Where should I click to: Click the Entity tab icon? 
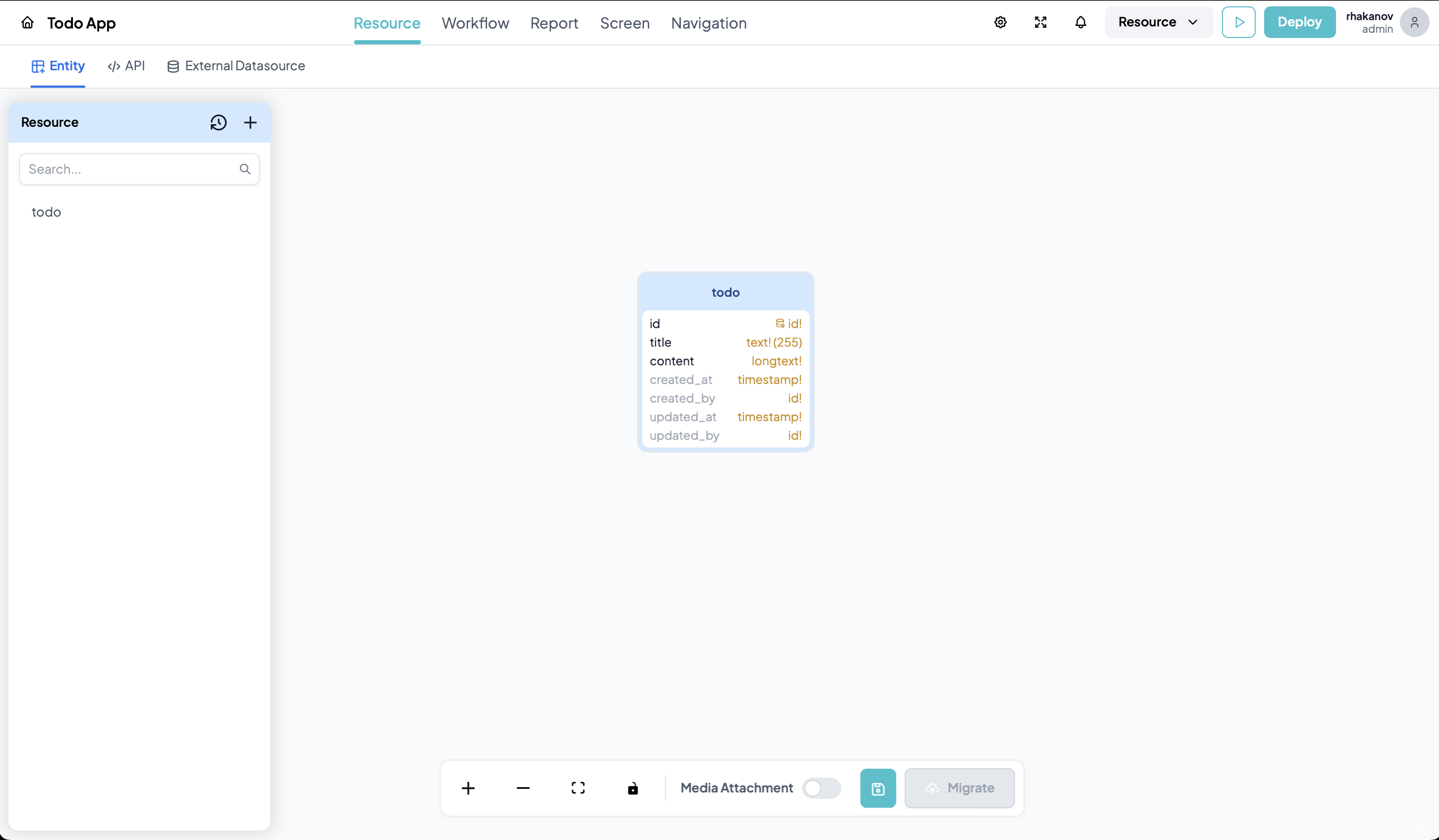37,66
